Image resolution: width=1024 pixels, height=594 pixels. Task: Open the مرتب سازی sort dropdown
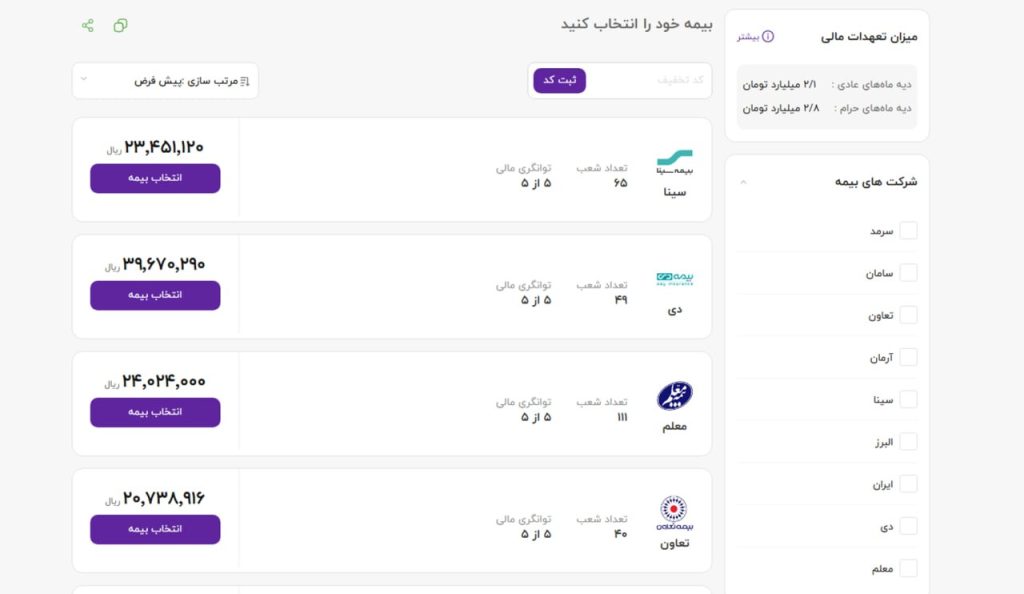(x=165, y=81)
